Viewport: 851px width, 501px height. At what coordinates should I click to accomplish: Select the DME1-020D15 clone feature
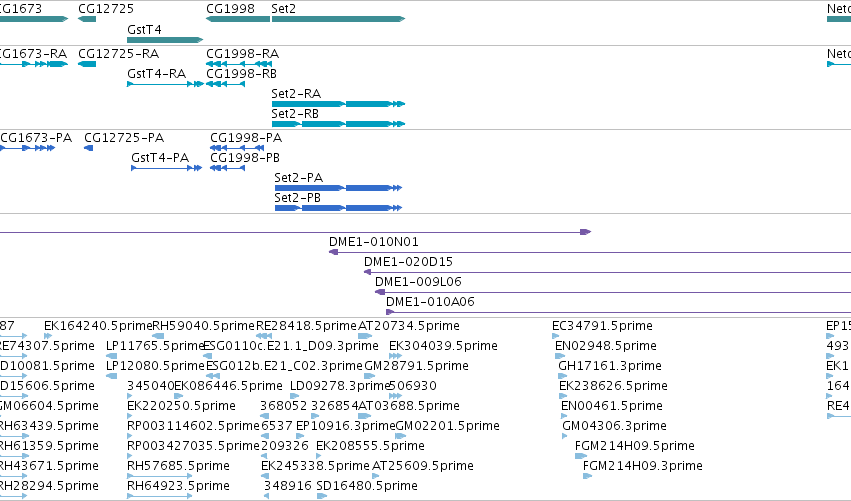[x=607, y=272]
